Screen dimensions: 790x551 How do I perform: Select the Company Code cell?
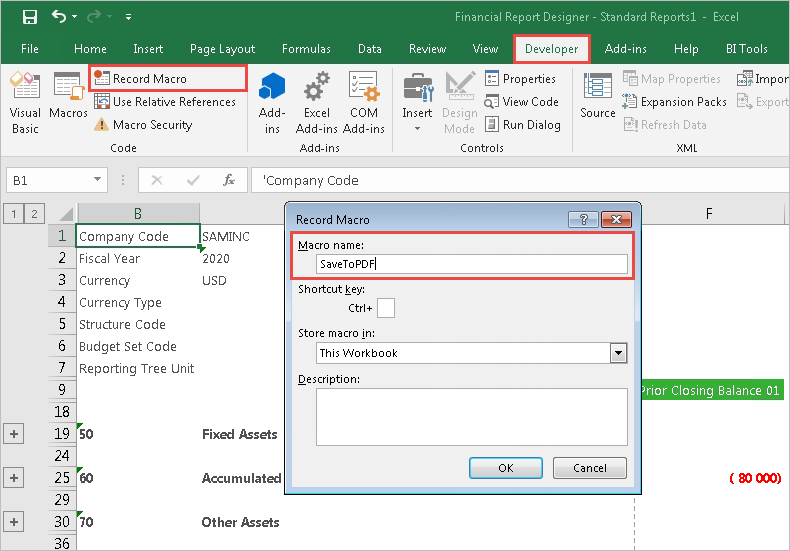click(x=138, y=236)
